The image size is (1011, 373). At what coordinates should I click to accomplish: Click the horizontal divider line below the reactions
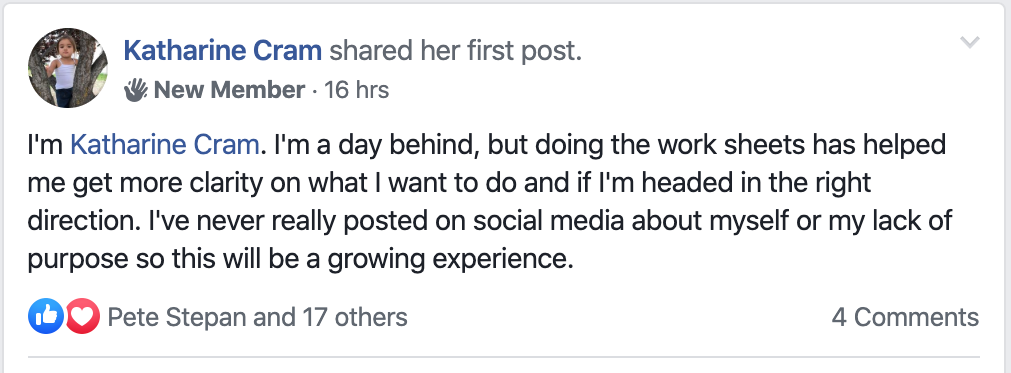pos(504,356)
